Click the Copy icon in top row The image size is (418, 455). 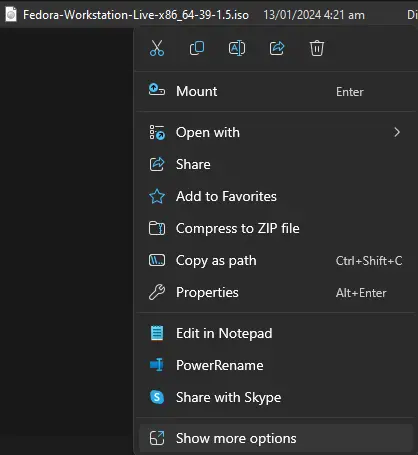pos(197,48)
